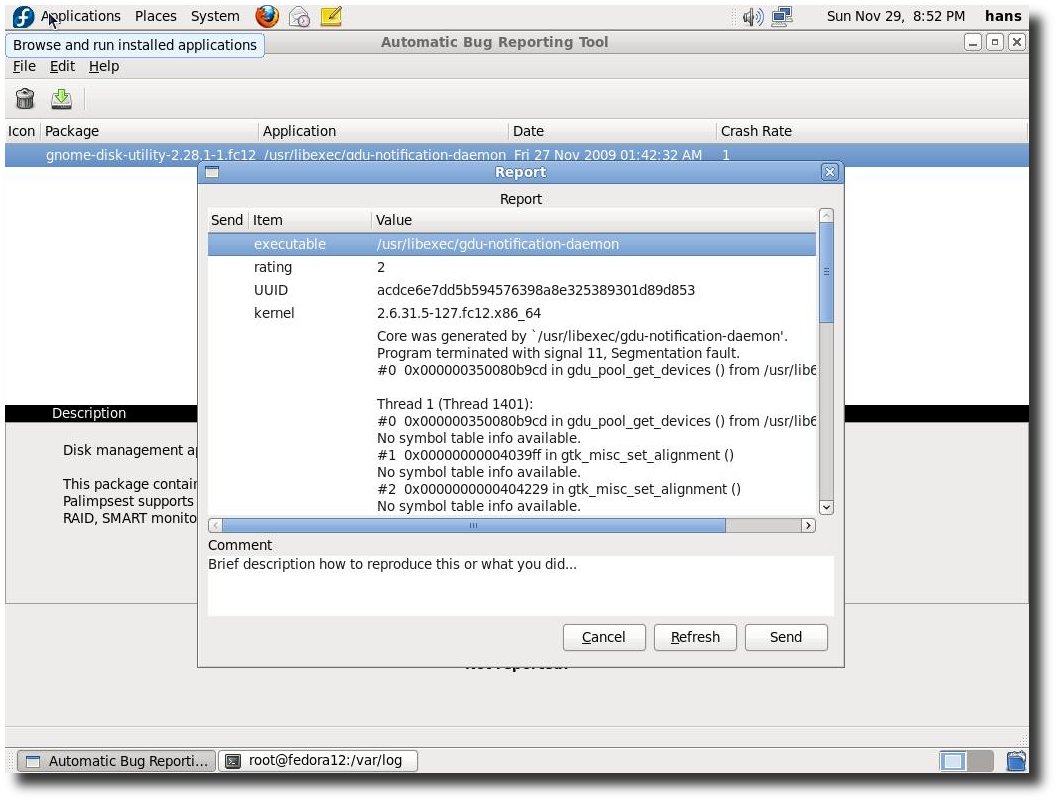This screenshot has height=802, width=1058.
Task: Launch Firefox from the top panel
Action: (x=267, y=16)
